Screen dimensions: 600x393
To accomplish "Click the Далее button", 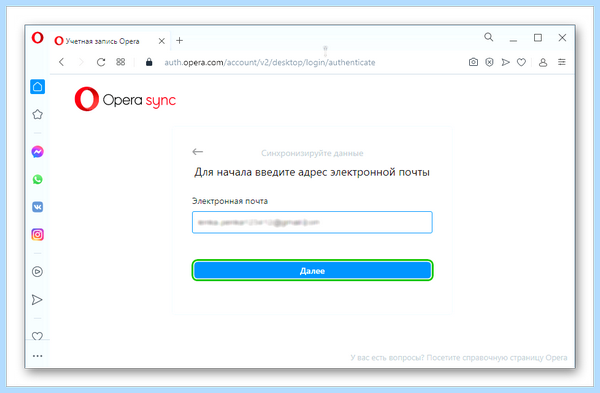I will tap(312, 271).
